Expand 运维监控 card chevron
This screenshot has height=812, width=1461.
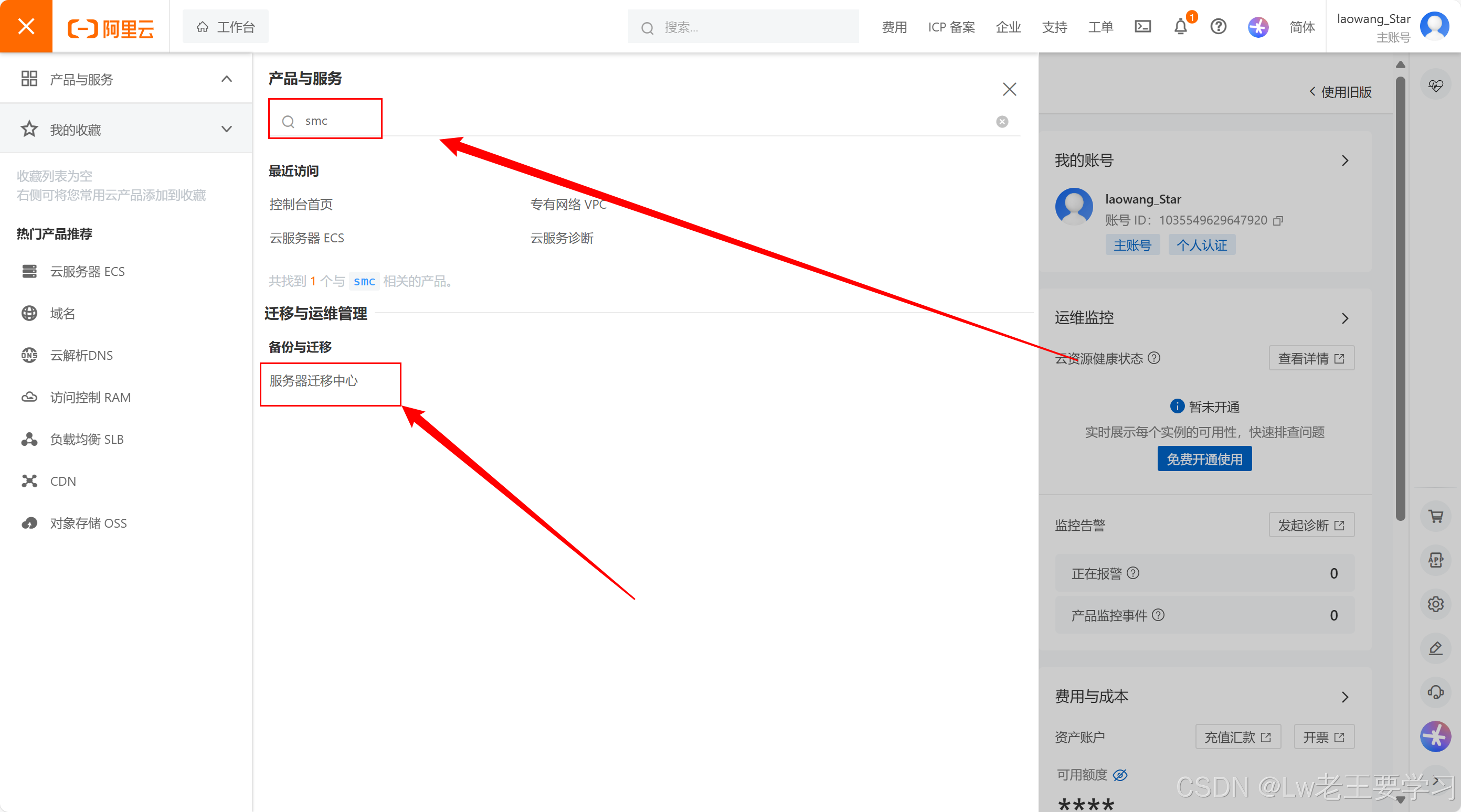point(1344,318)
